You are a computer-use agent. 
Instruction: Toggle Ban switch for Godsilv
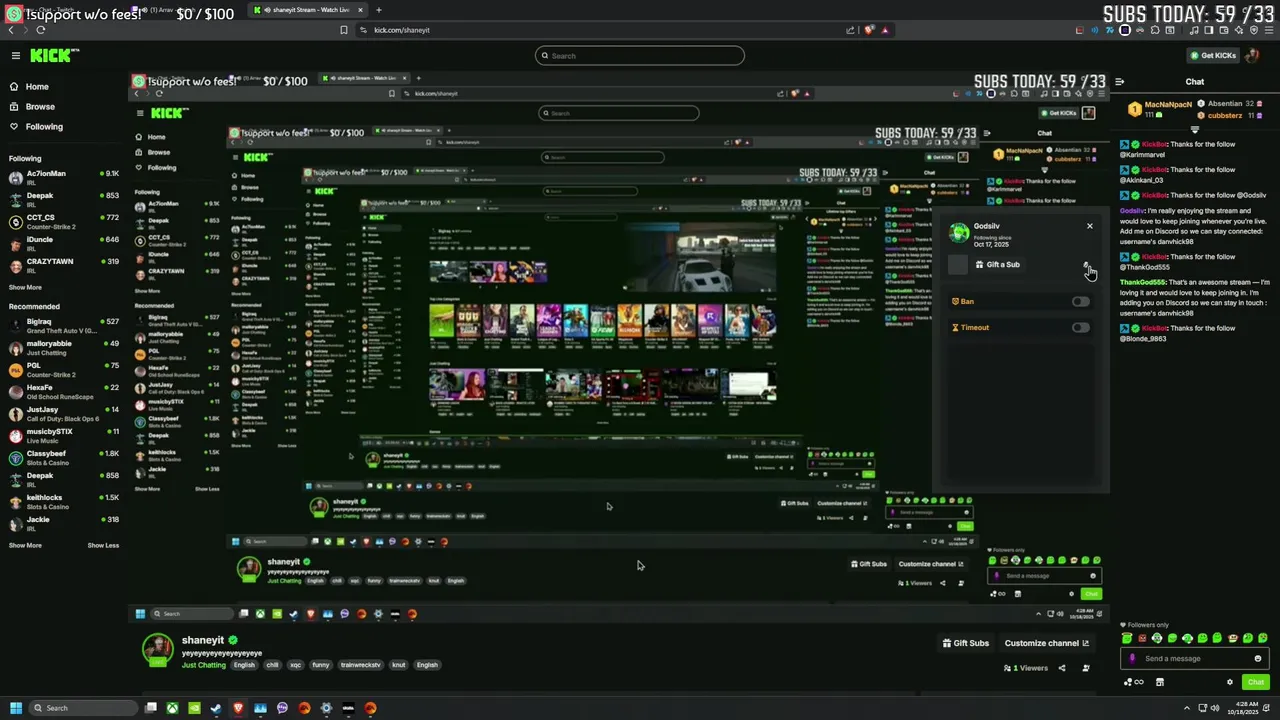[x=1080, y=301]
